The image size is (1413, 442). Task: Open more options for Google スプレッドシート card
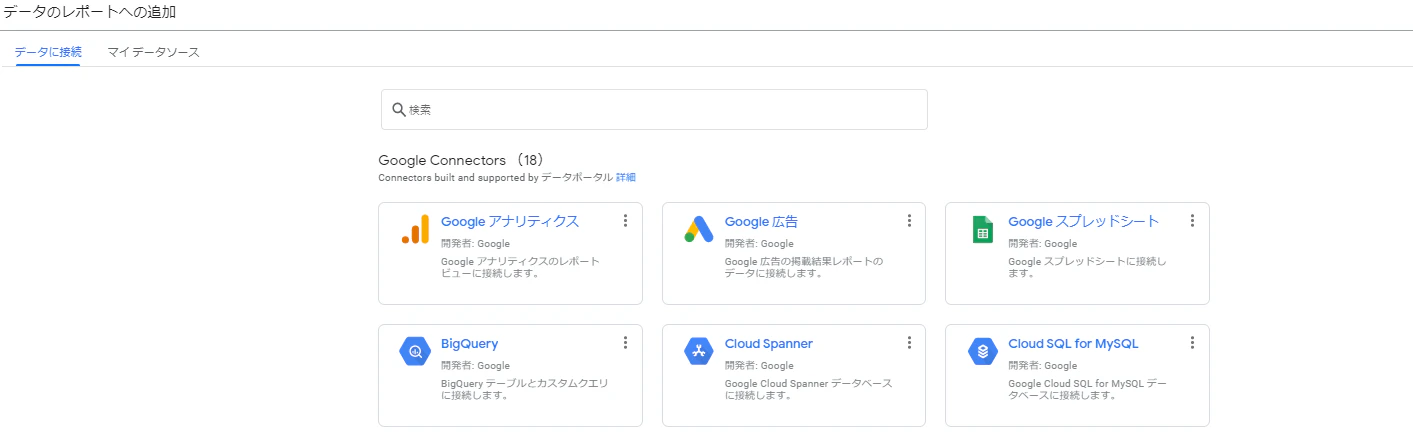1192,221
